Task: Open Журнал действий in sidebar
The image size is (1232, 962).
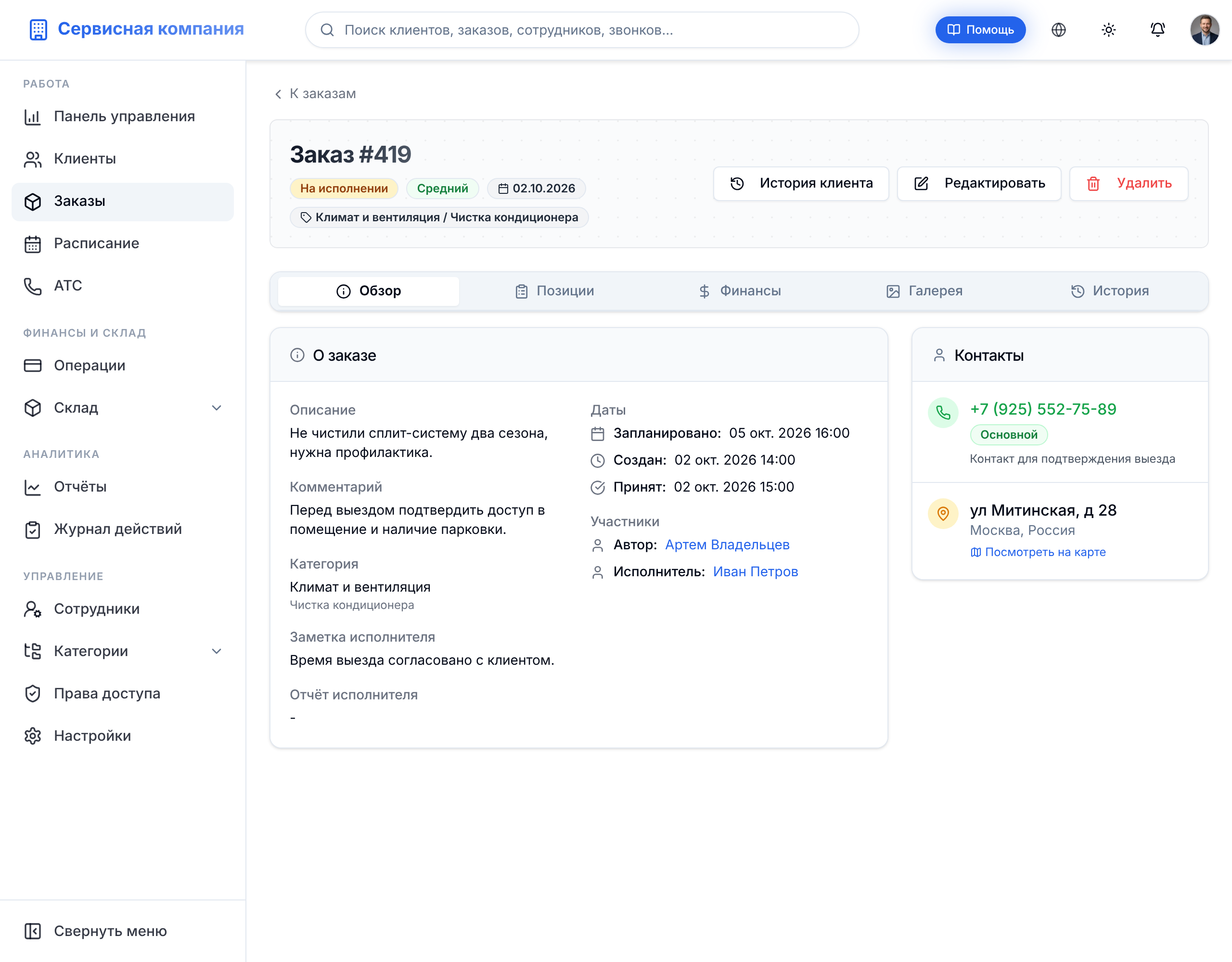Action: coord(122,530)
